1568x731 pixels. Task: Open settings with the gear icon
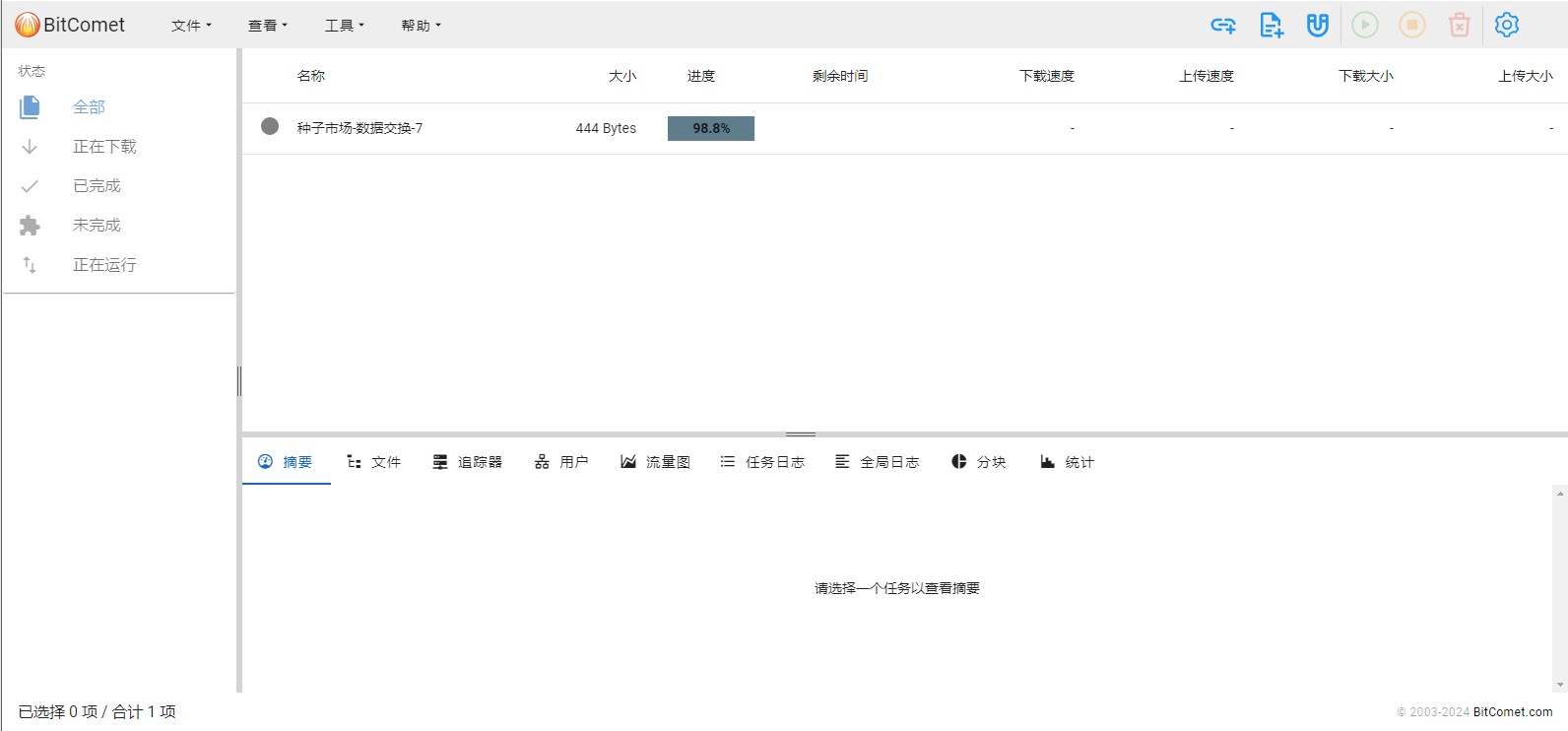[1507, 26]
